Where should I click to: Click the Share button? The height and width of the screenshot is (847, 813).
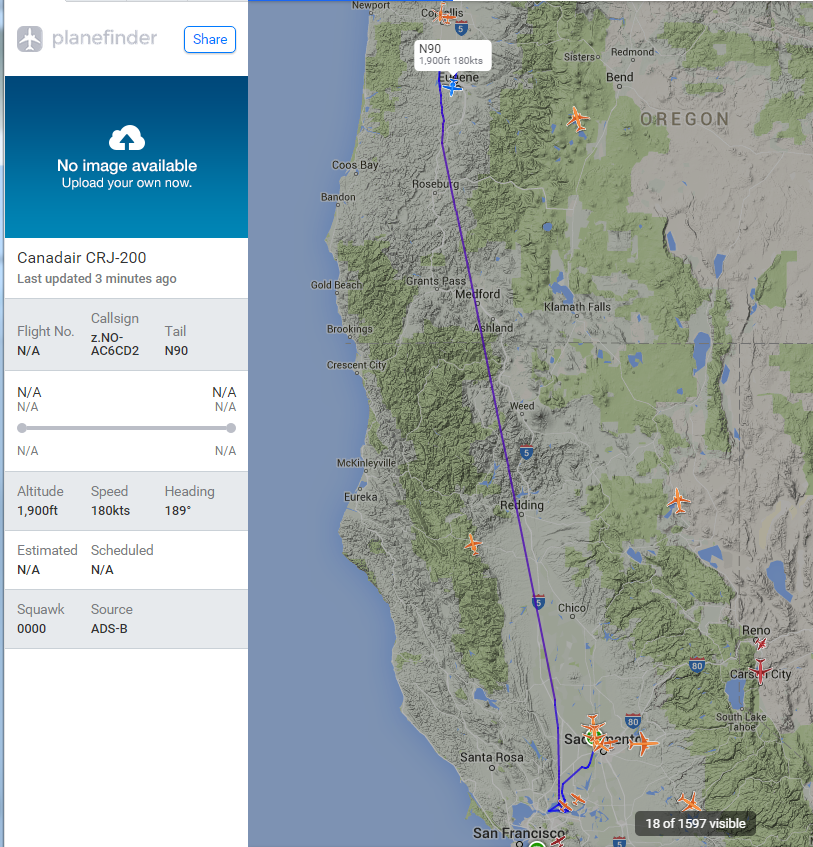click(x=210, y=39)
